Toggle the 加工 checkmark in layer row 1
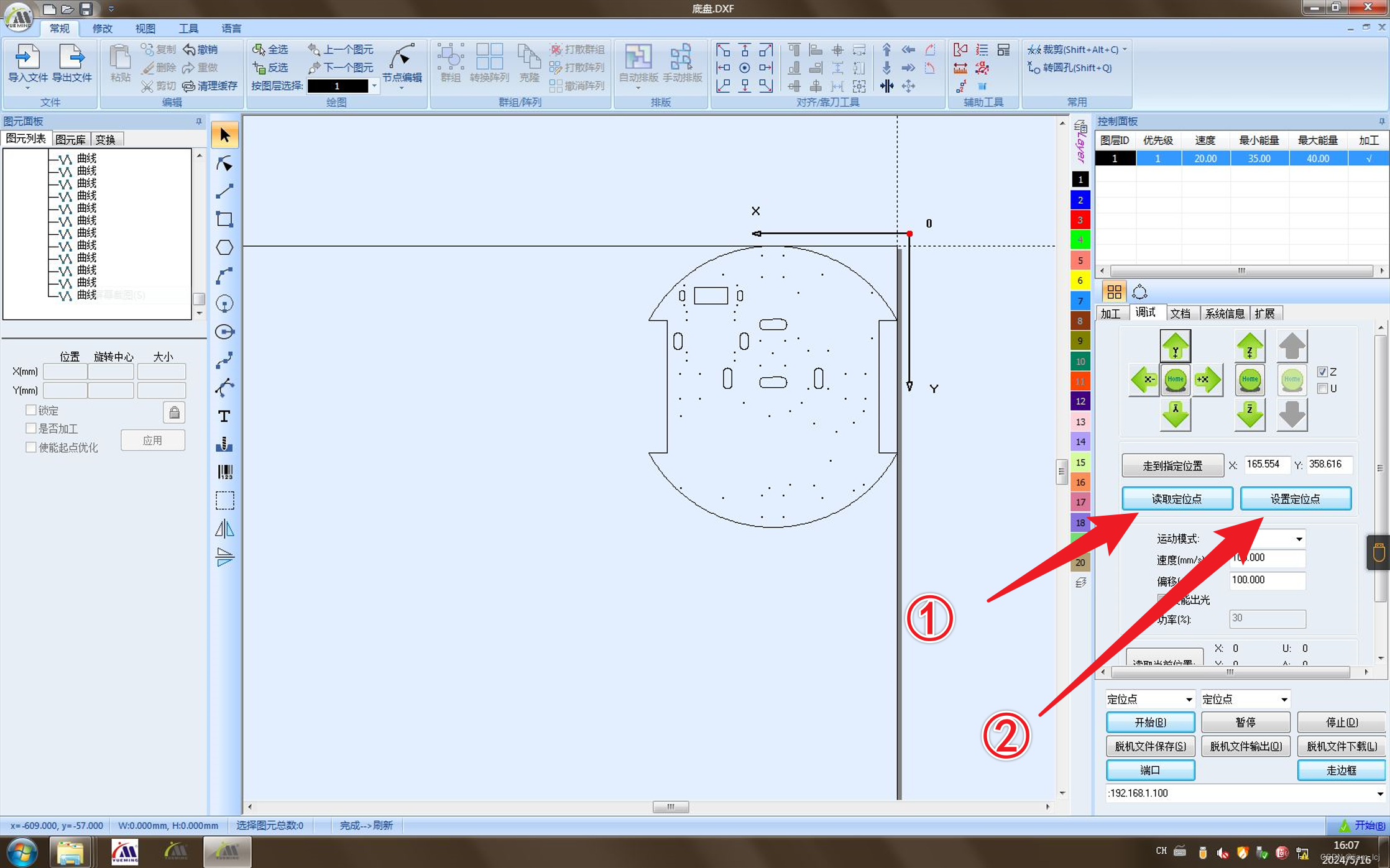Screen dimensions: 1390x868 tap(1368, 158)
